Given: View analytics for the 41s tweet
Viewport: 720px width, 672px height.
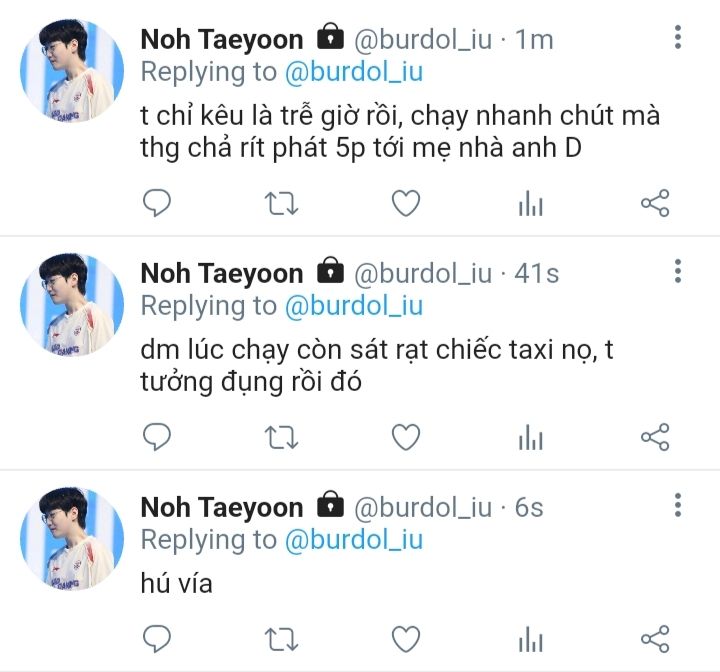Looking at the screenshot, I should coord(531,437).
